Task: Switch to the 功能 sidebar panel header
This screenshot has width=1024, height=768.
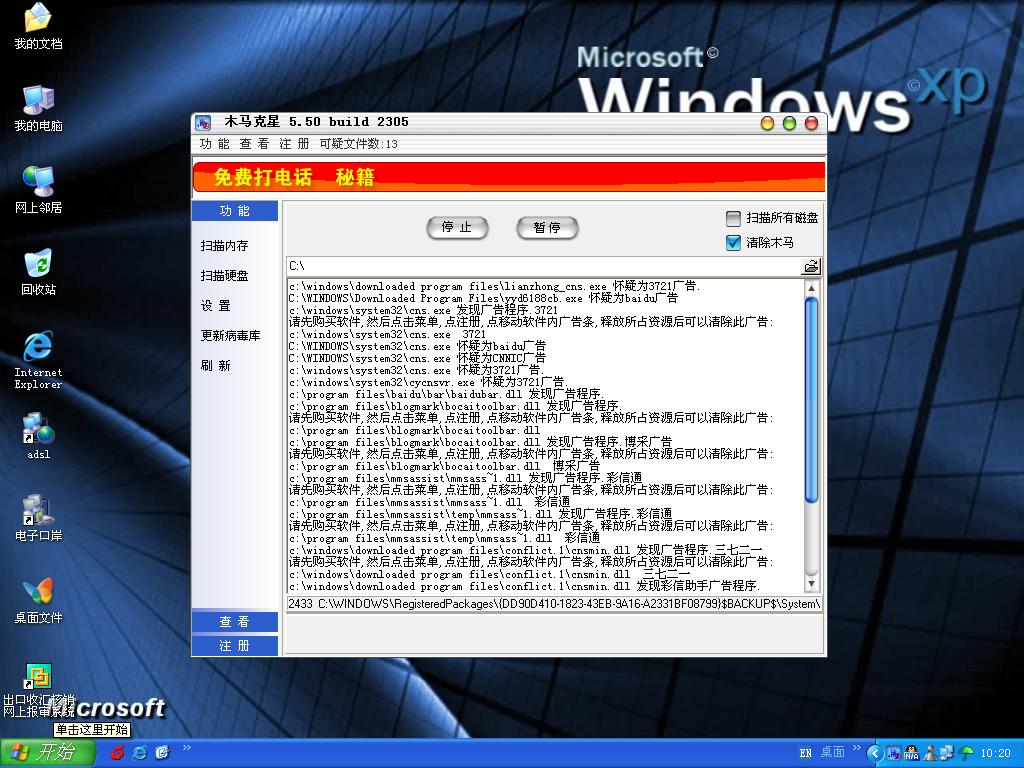Action: point(235,211)
